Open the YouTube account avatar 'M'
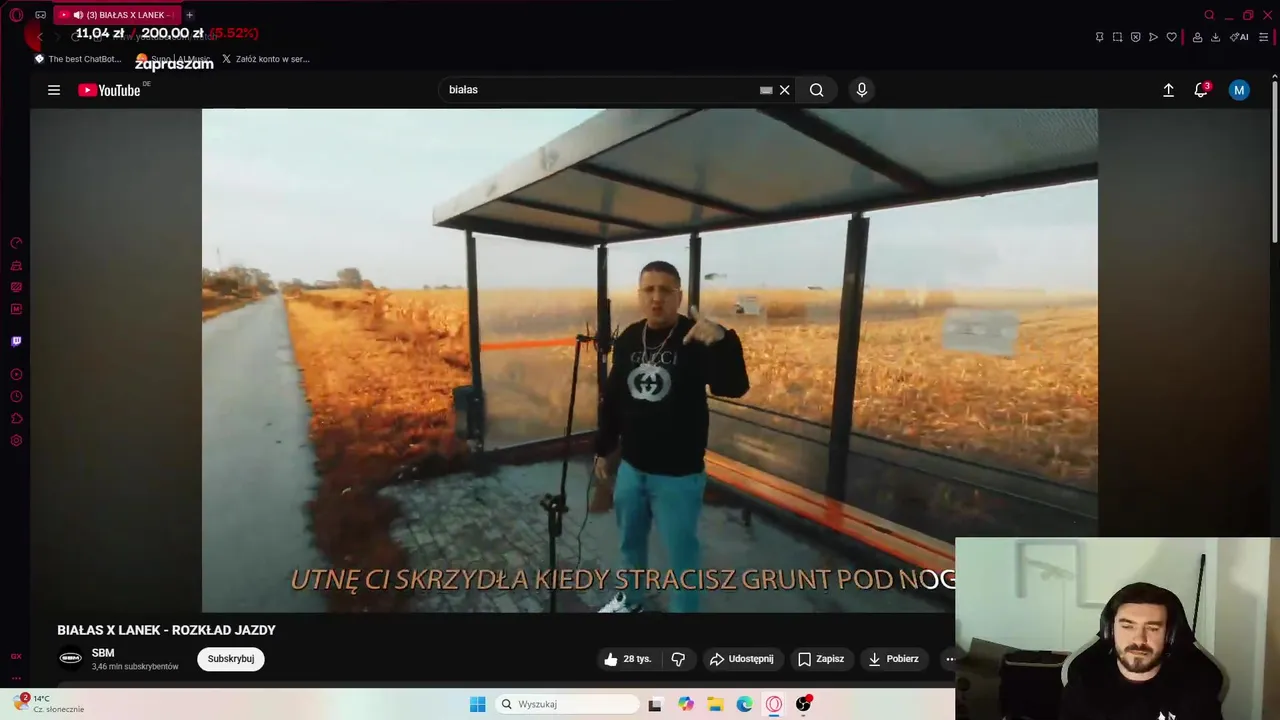 [1239, 90]
